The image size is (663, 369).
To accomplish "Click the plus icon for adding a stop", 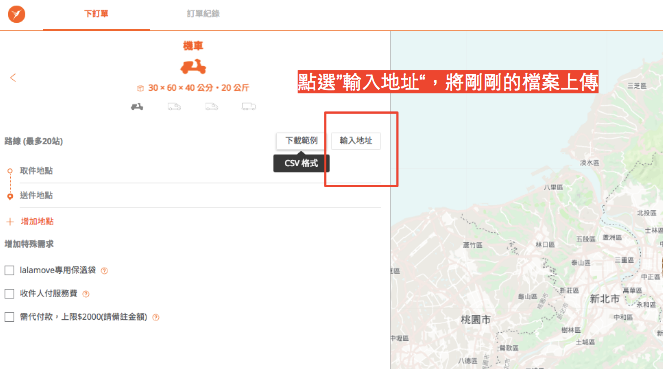I will (x=10, y=221).
